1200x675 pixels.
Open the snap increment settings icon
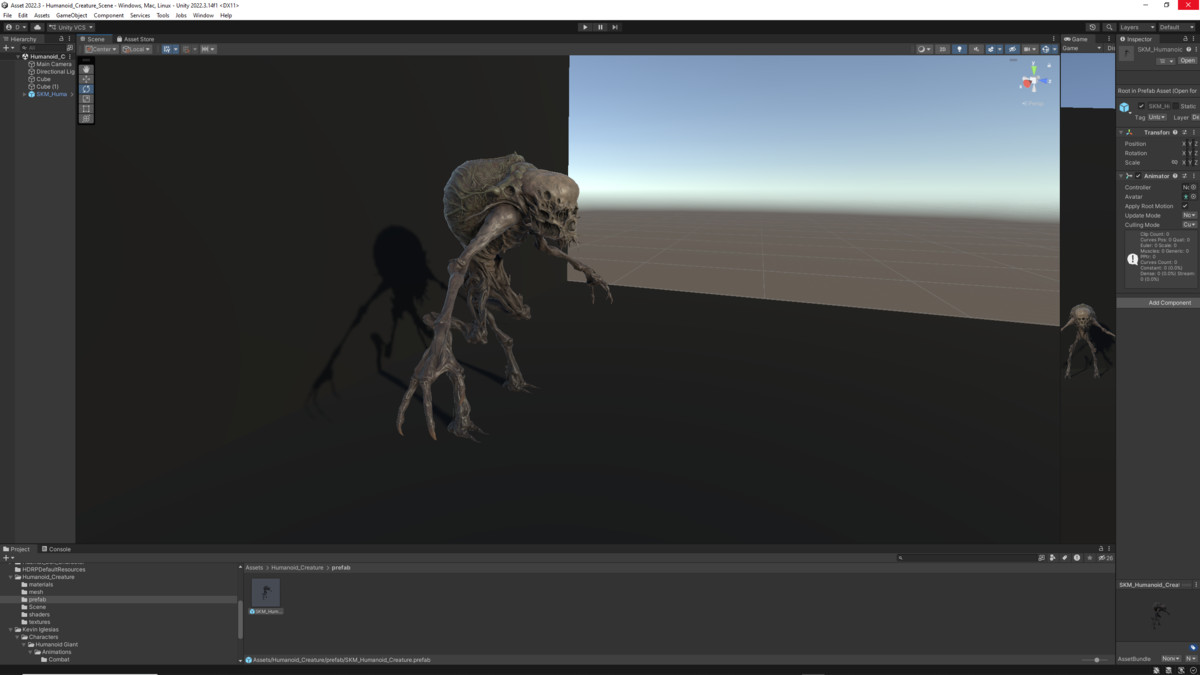click(207, 49)
